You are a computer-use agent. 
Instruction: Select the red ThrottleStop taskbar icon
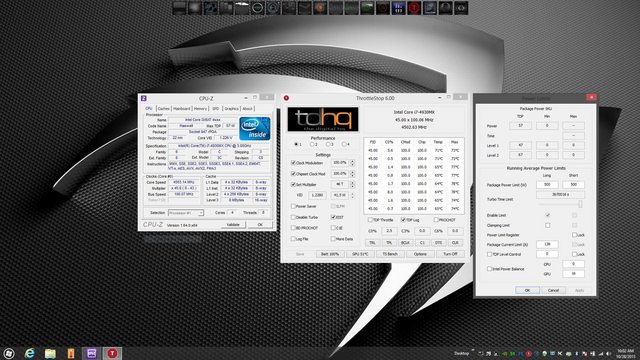[112, 353]
